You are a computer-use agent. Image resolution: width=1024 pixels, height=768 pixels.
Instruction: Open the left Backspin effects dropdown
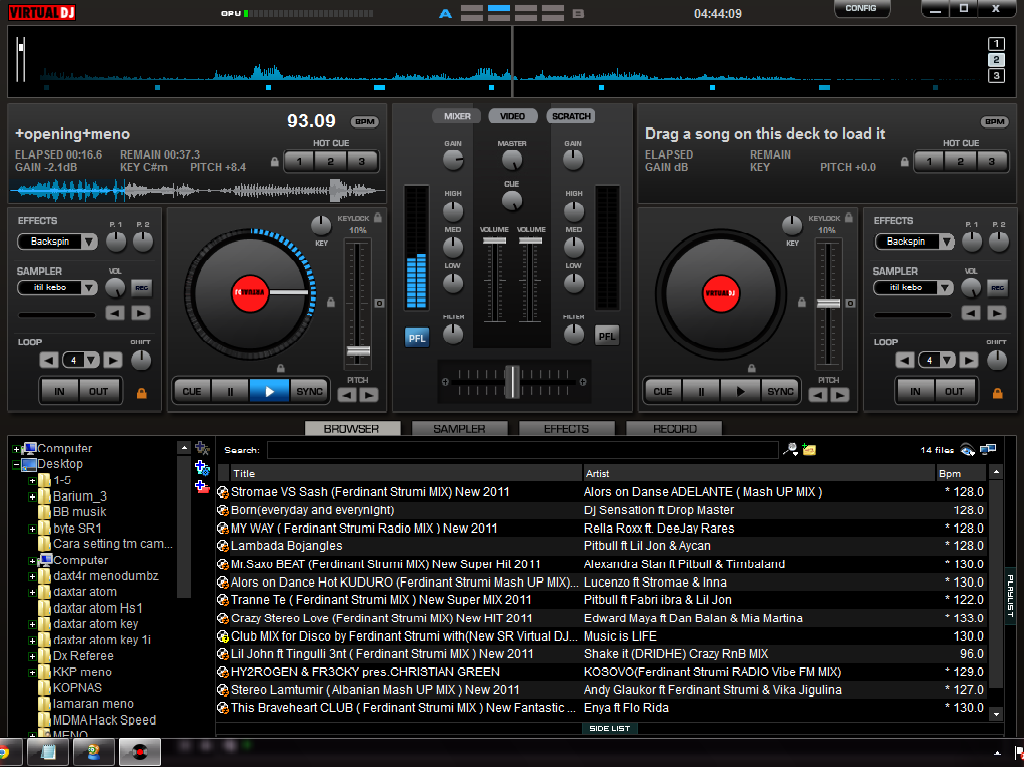click(x=89, y=242)
